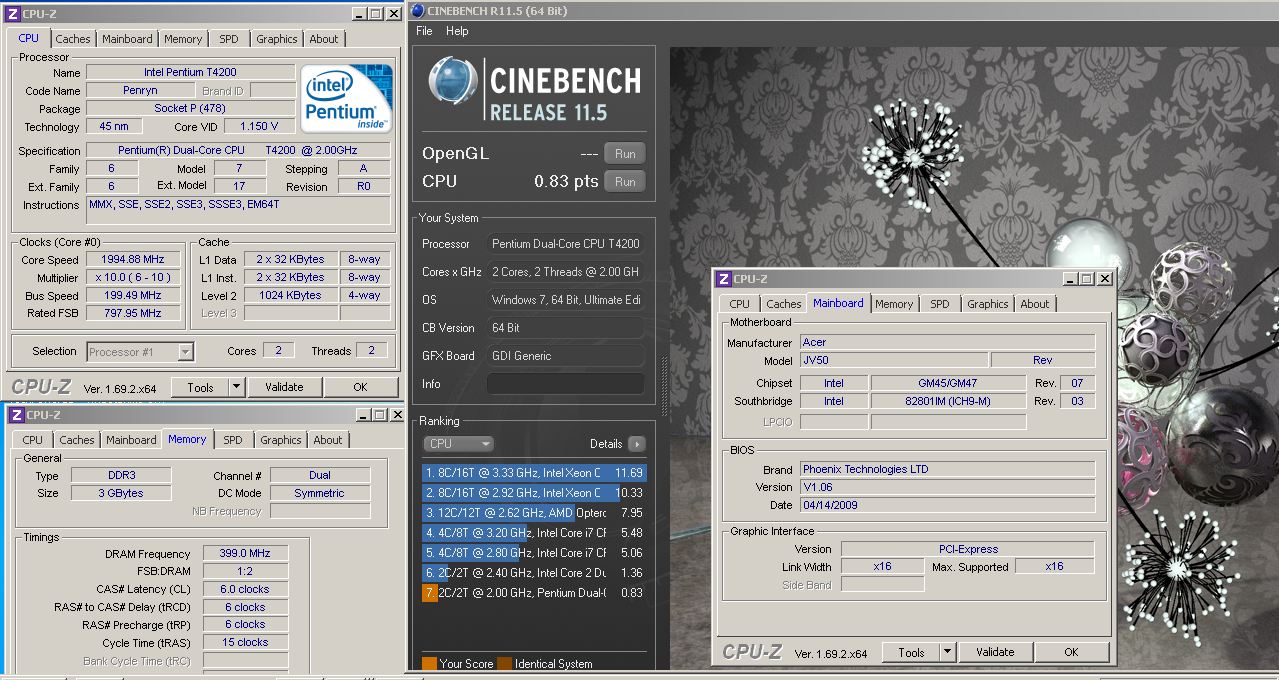Screen dimensions: 1279x680
Task: Select ranking row 7 Pentium Dual 0.83
Action: tap(534, 593)
